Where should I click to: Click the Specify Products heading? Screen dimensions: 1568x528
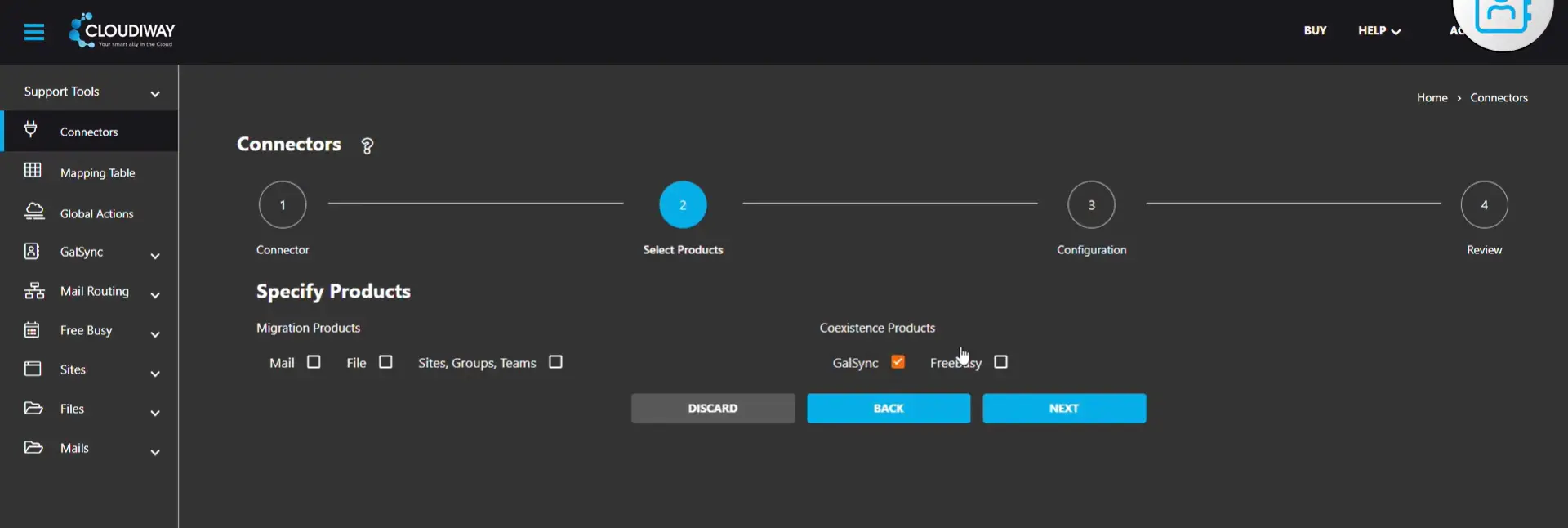pos(333,292)
